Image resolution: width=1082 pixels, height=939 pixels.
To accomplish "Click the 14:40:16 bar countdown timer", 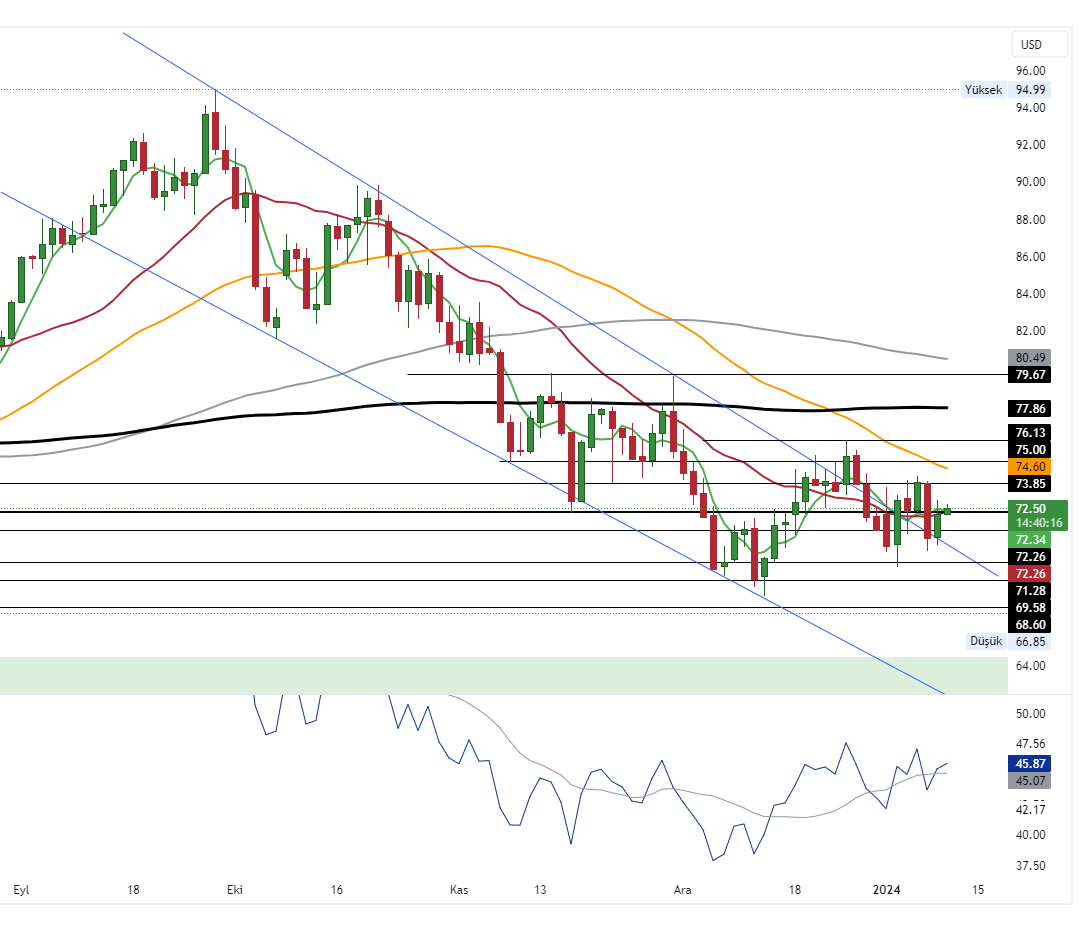I will pyautogui.click(x=1036, y=523).
